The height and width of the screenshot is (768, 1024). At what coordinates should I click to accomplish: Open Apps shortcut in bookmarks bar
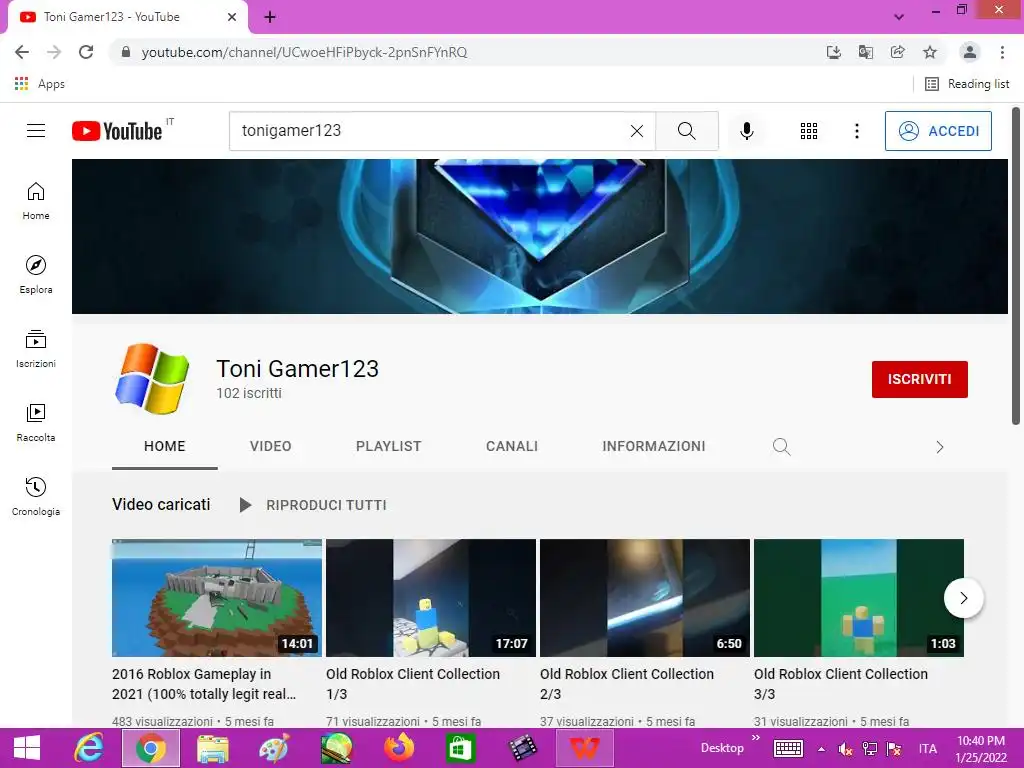[39, 84]
